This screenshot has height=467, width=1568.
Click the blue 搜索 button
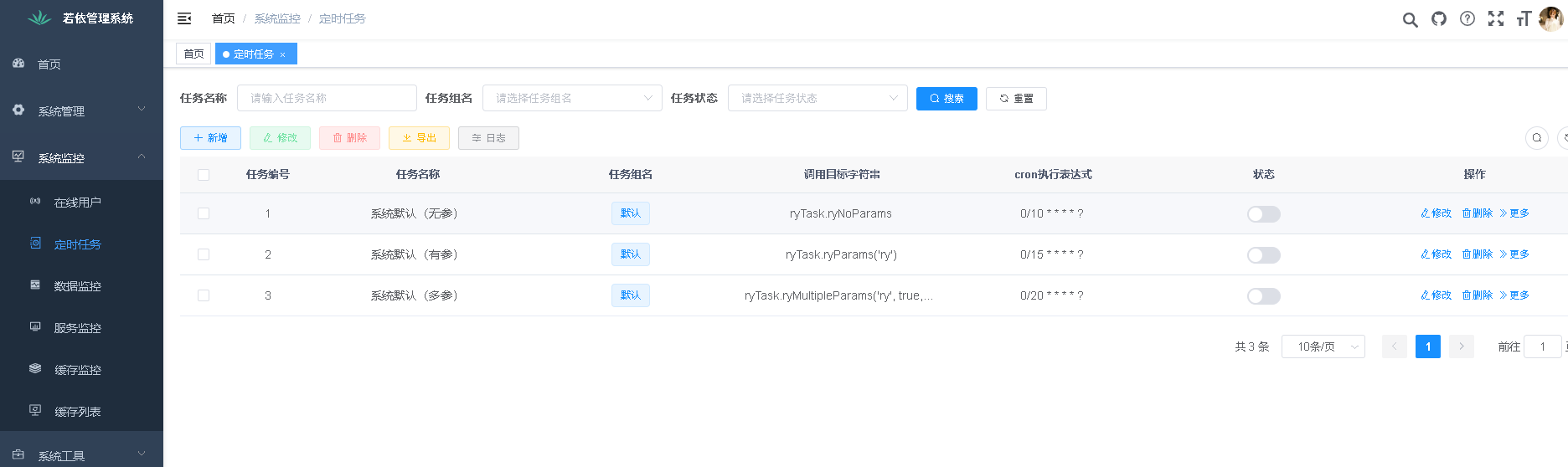pyautogui.click(x=946, y=99)
